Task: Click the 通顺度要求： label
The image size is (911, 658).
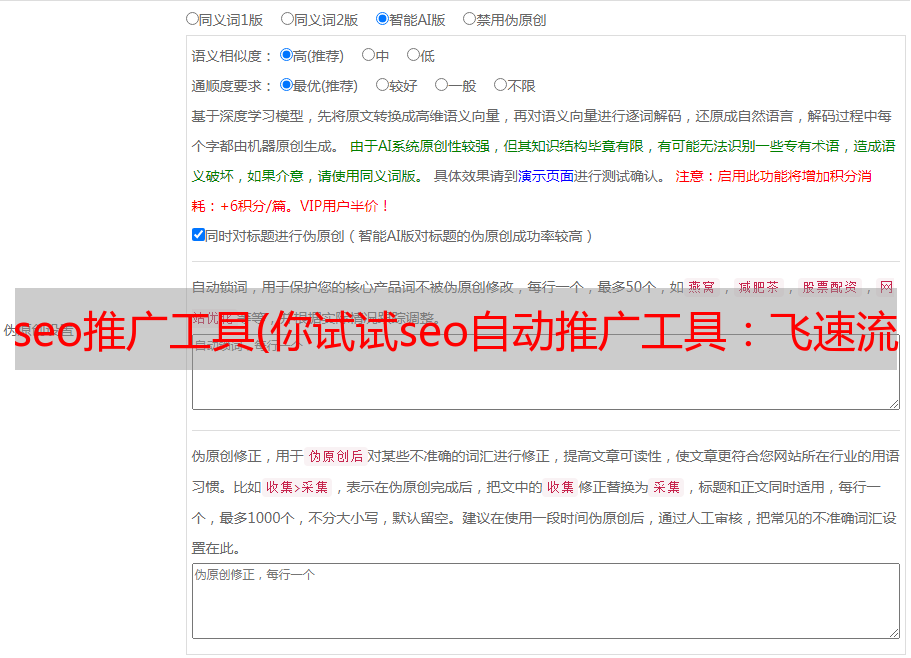Action: coord(232,86)
